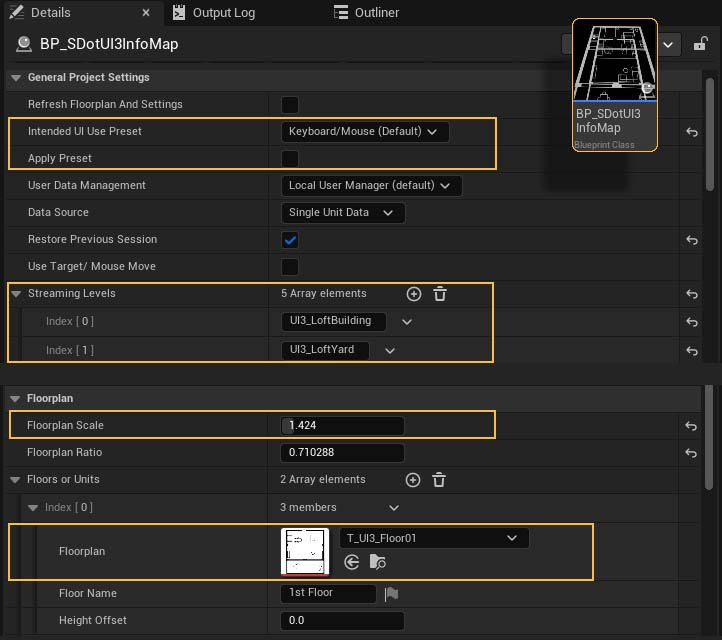Collapse the General Project Settings section
This screenshot has width=722, height=640.
(16, 78)
